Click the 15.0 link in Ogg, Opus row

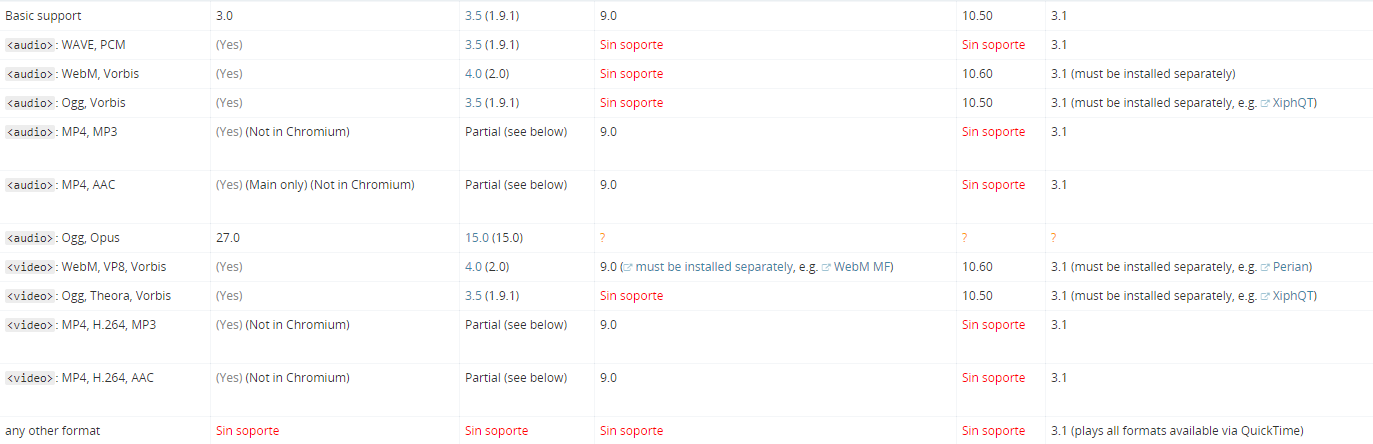coord(477,238)
